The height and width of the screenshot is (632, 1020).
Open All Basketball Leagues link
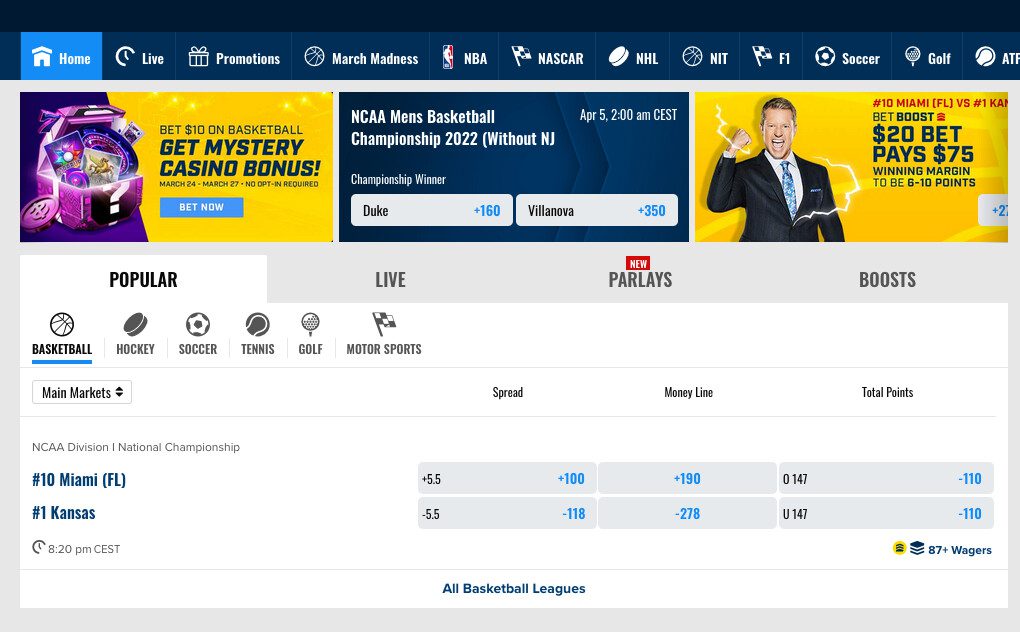(x=514, y=588)
